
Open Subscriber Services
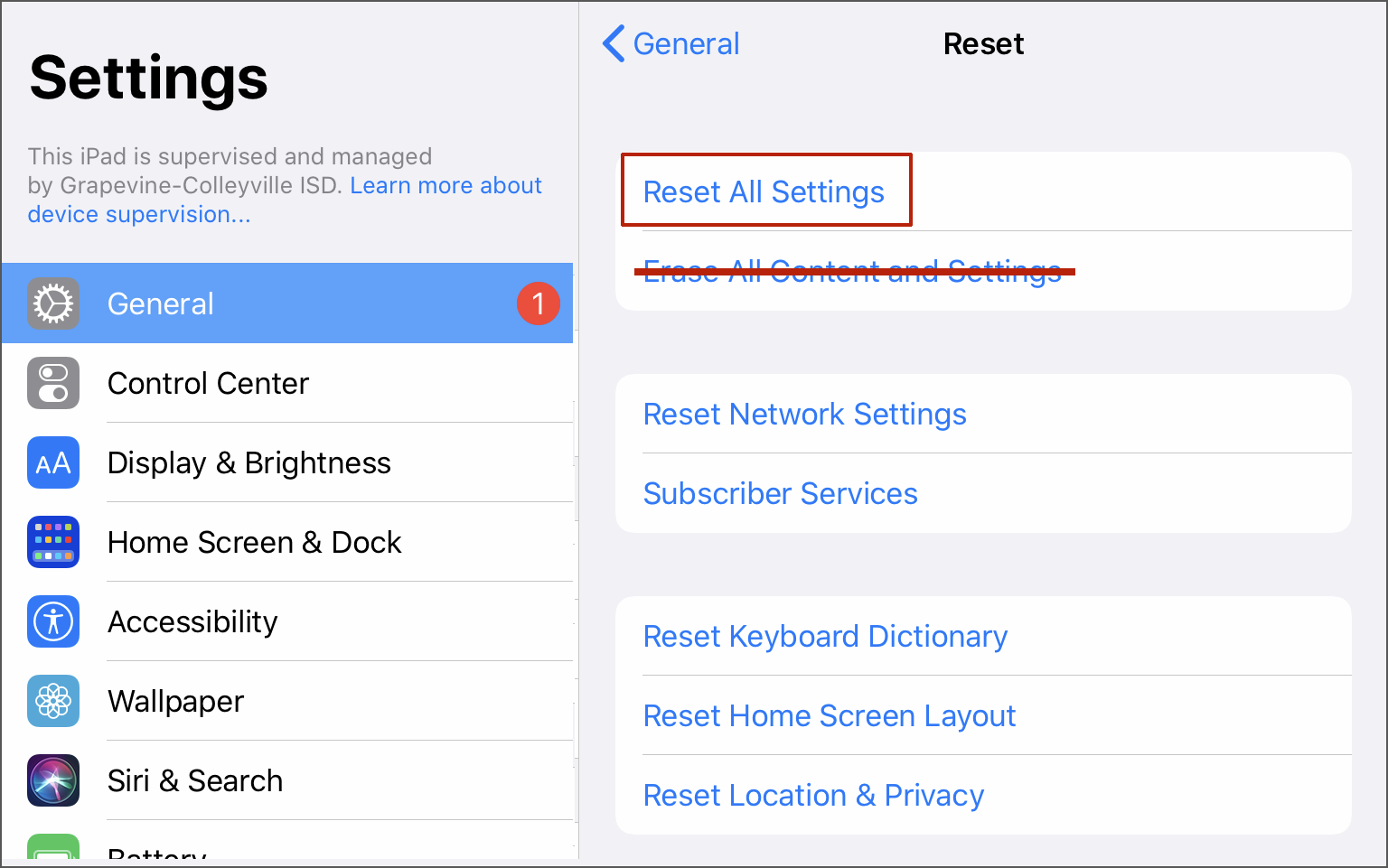pyautogui.click(x=780, y=493)
